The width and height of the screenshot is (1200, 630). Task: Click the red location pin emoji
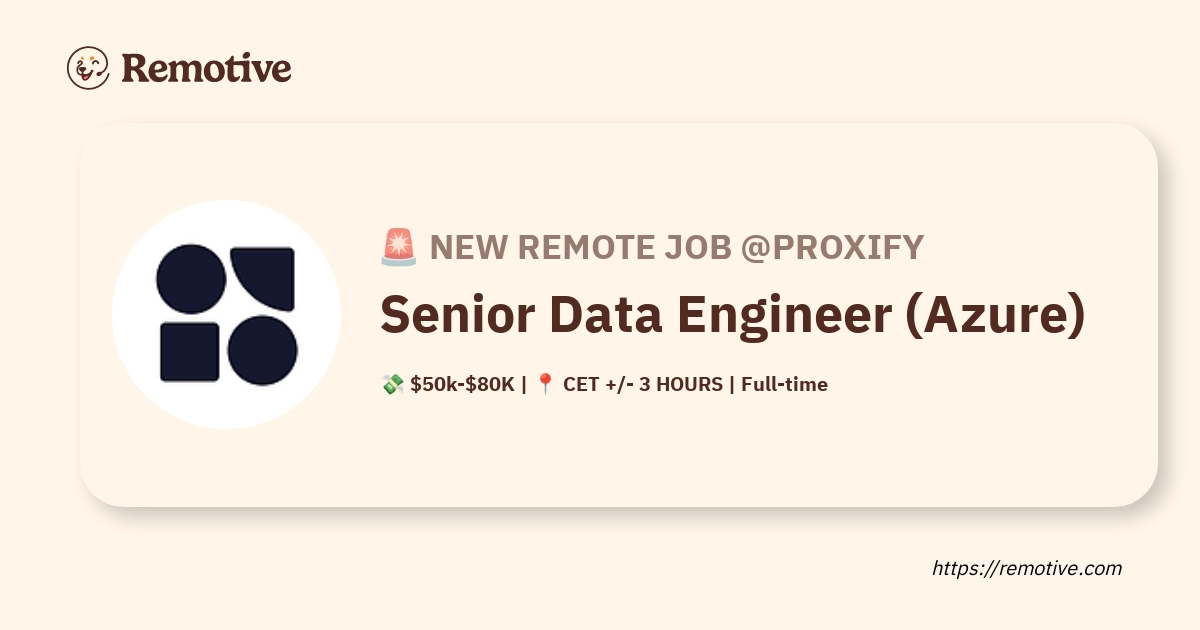click(x=545, y=384)
